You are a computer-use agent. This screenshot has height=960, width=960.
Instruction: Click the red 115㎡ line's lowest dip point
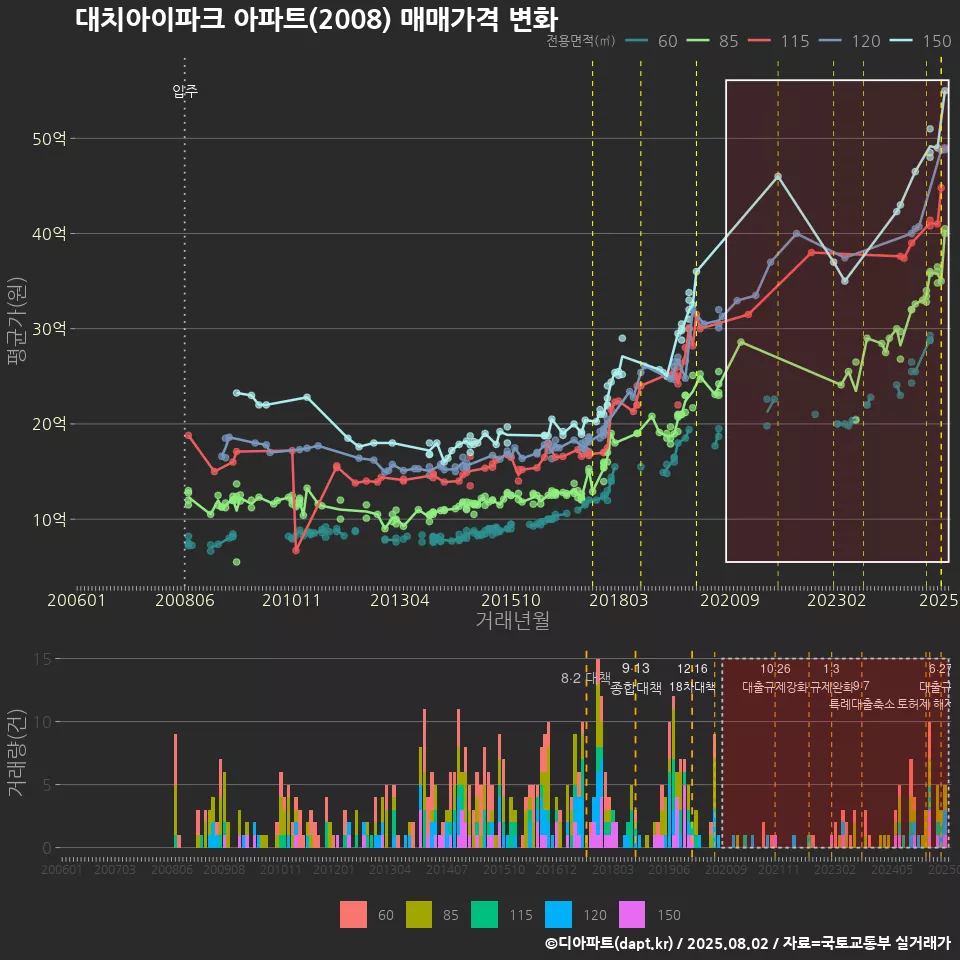(296, 550)
